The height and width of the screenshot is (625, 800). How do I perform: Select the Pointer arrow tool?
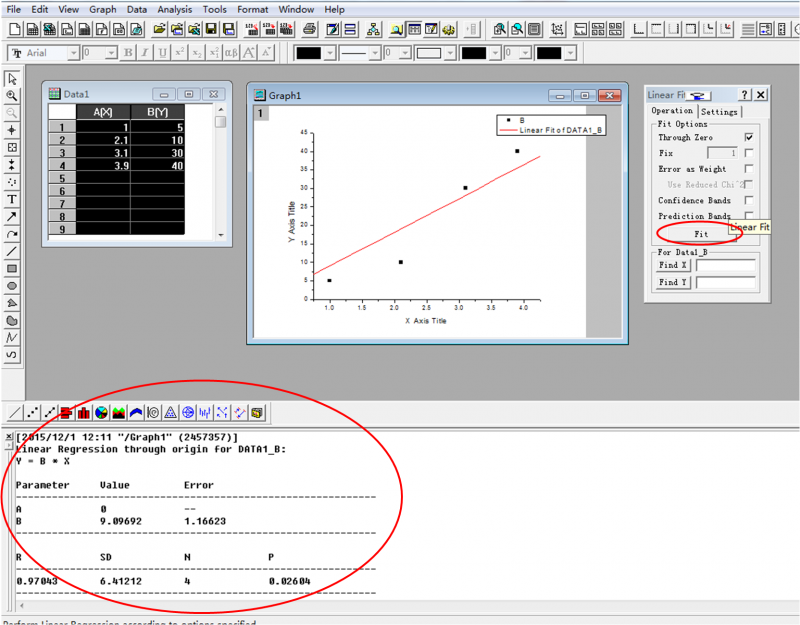tap(12, 78)
